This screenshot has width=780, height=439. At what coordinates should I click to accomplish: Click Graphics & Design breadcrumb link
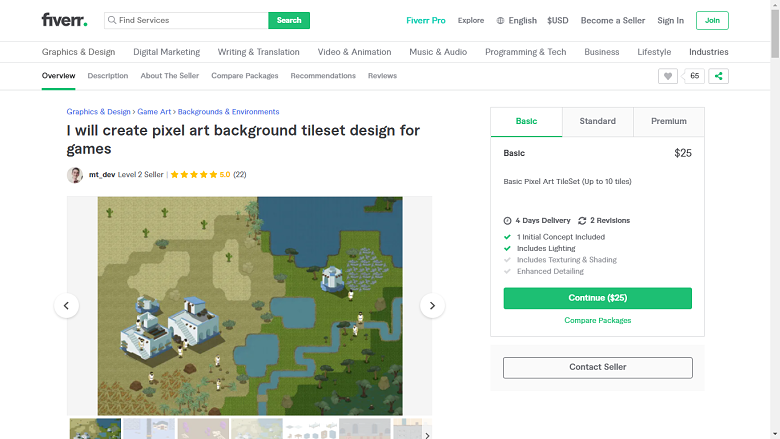click(98, 112)
